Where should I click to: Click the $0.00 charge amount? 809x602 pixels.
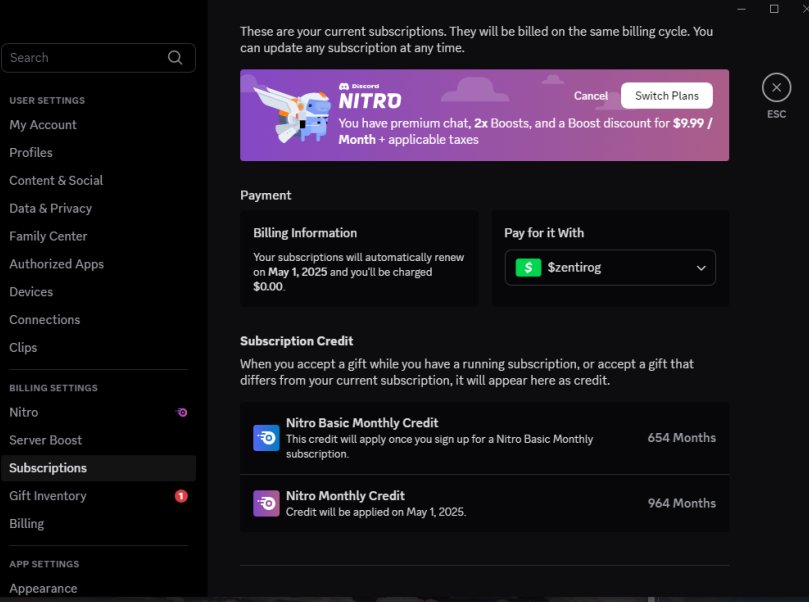(x=268, y=287)
